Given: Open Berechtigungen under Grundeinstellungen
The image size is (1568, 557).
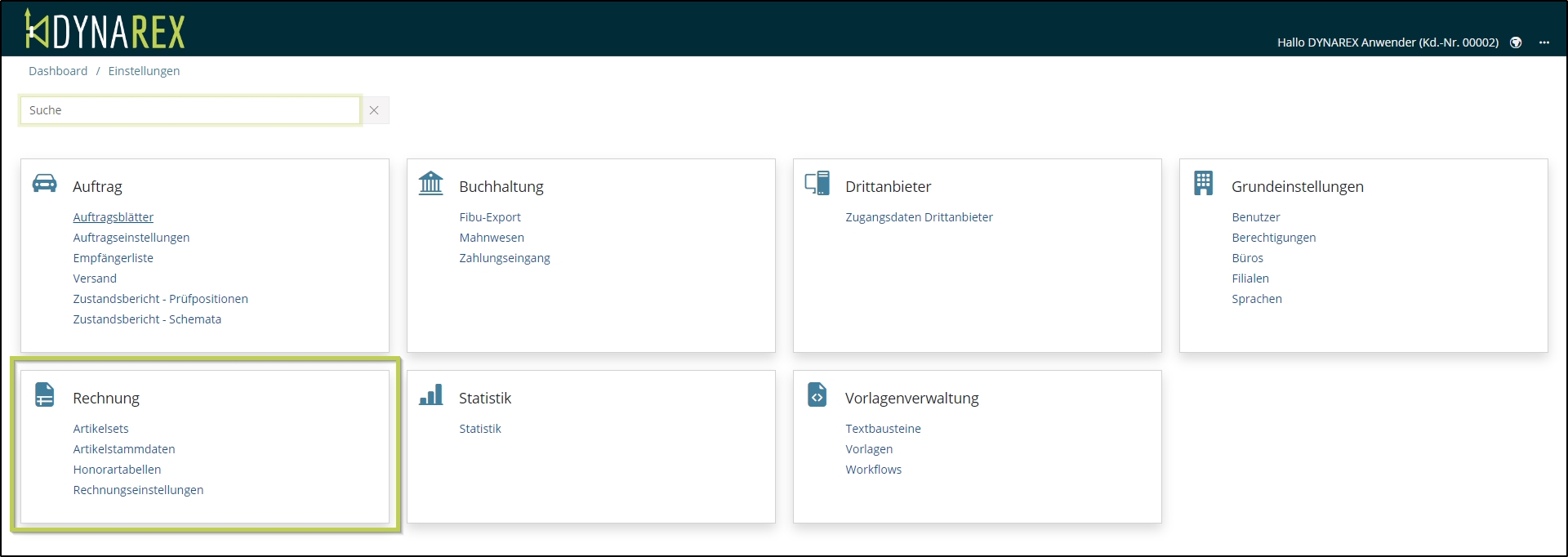Looking at the screenshot, I should (1273, 238).
